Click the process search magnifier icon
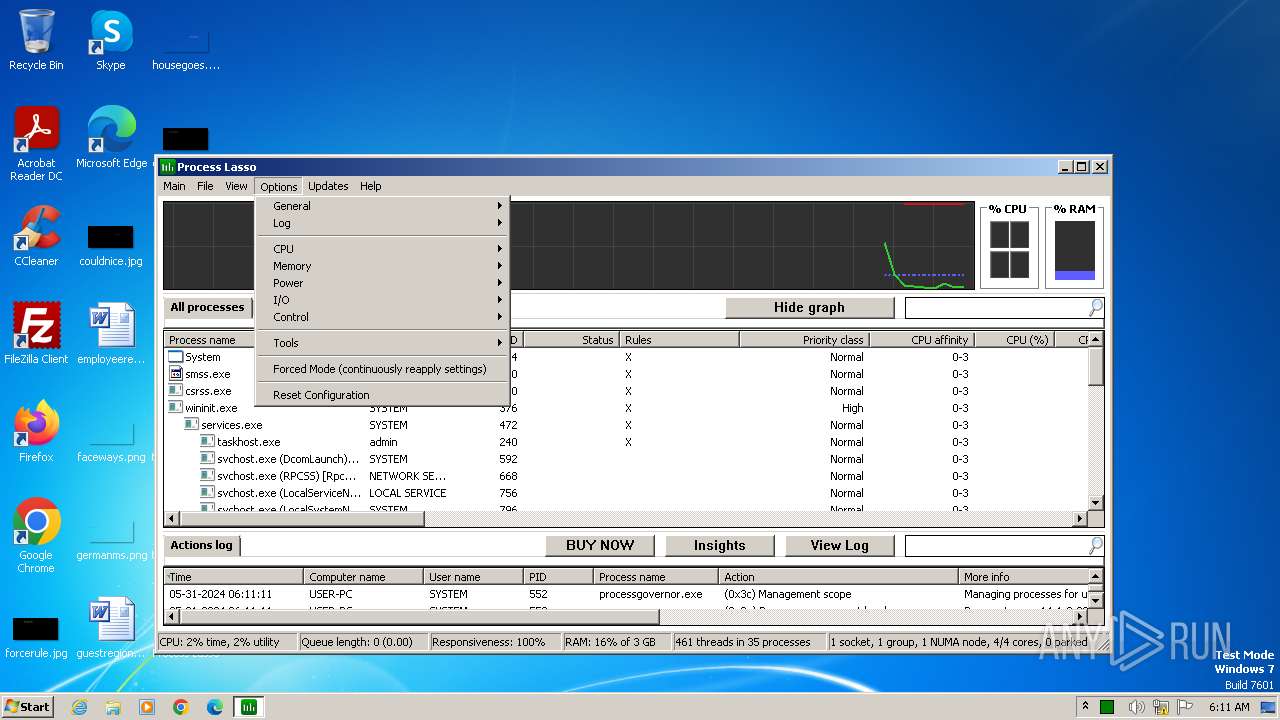Viewport: 1280px width, 720px height. coord(1095,308)
